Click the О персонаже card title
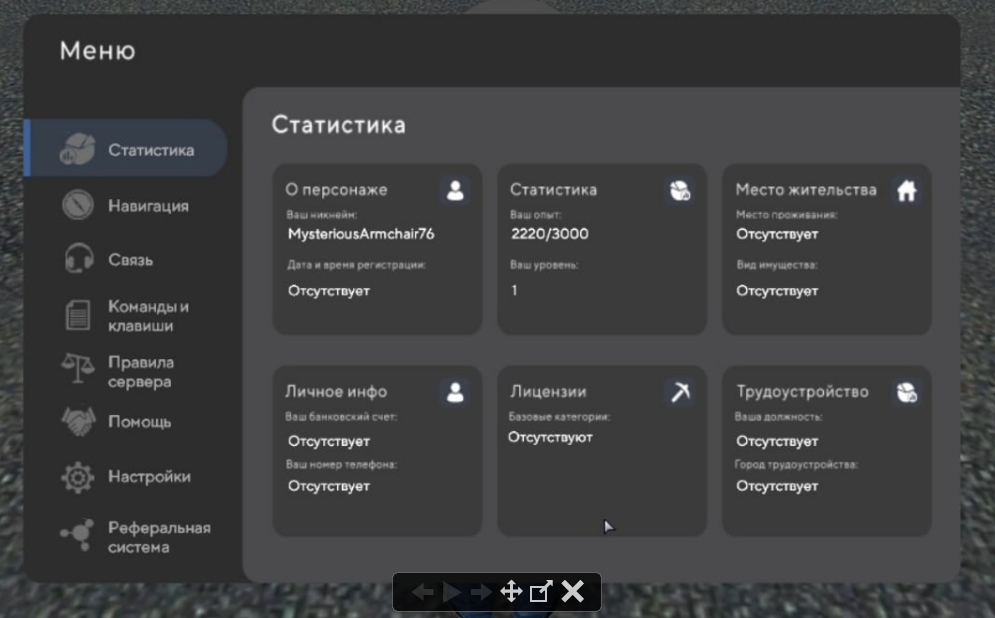The image size is (995, 618). click(x=336, y=190)
